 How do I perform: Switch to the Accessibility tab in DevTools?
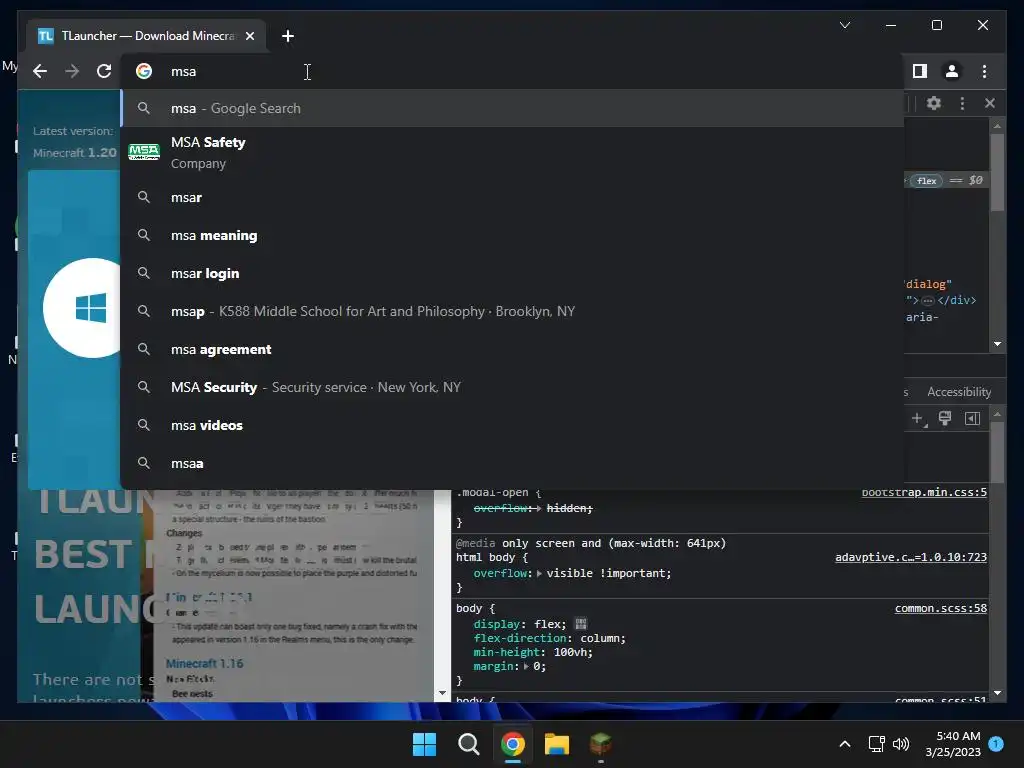point(959,392)
